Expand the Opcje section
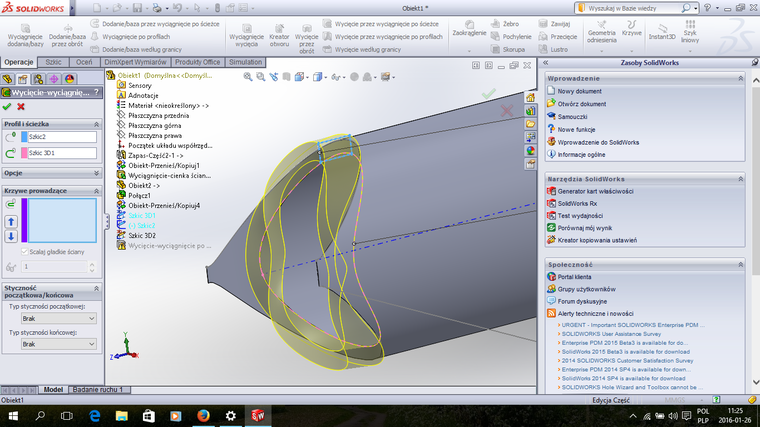This screenshot has height=427, width=760. (96, 173)
